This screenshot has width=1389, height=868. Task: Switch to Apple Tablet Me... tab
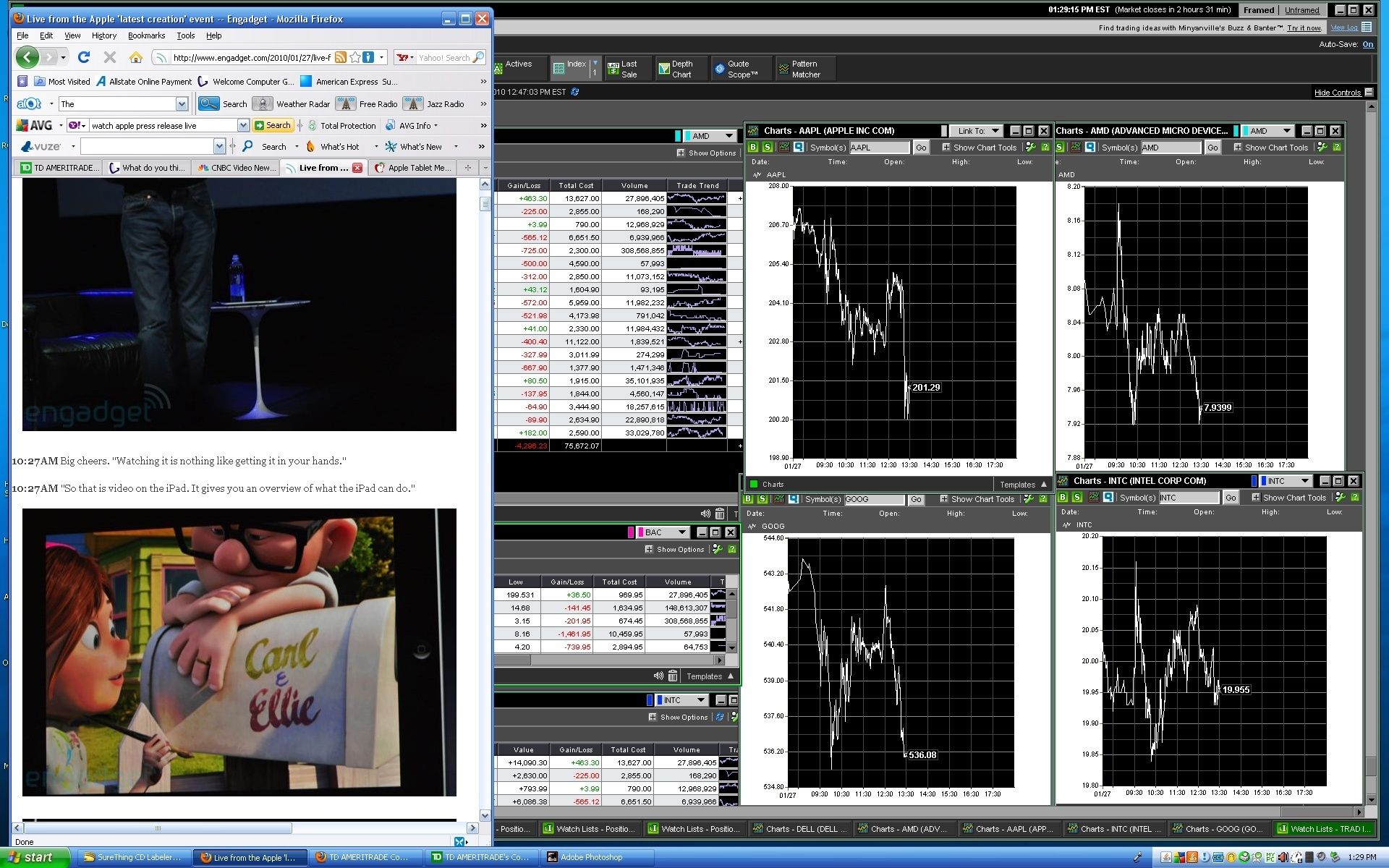pos(413,168)
